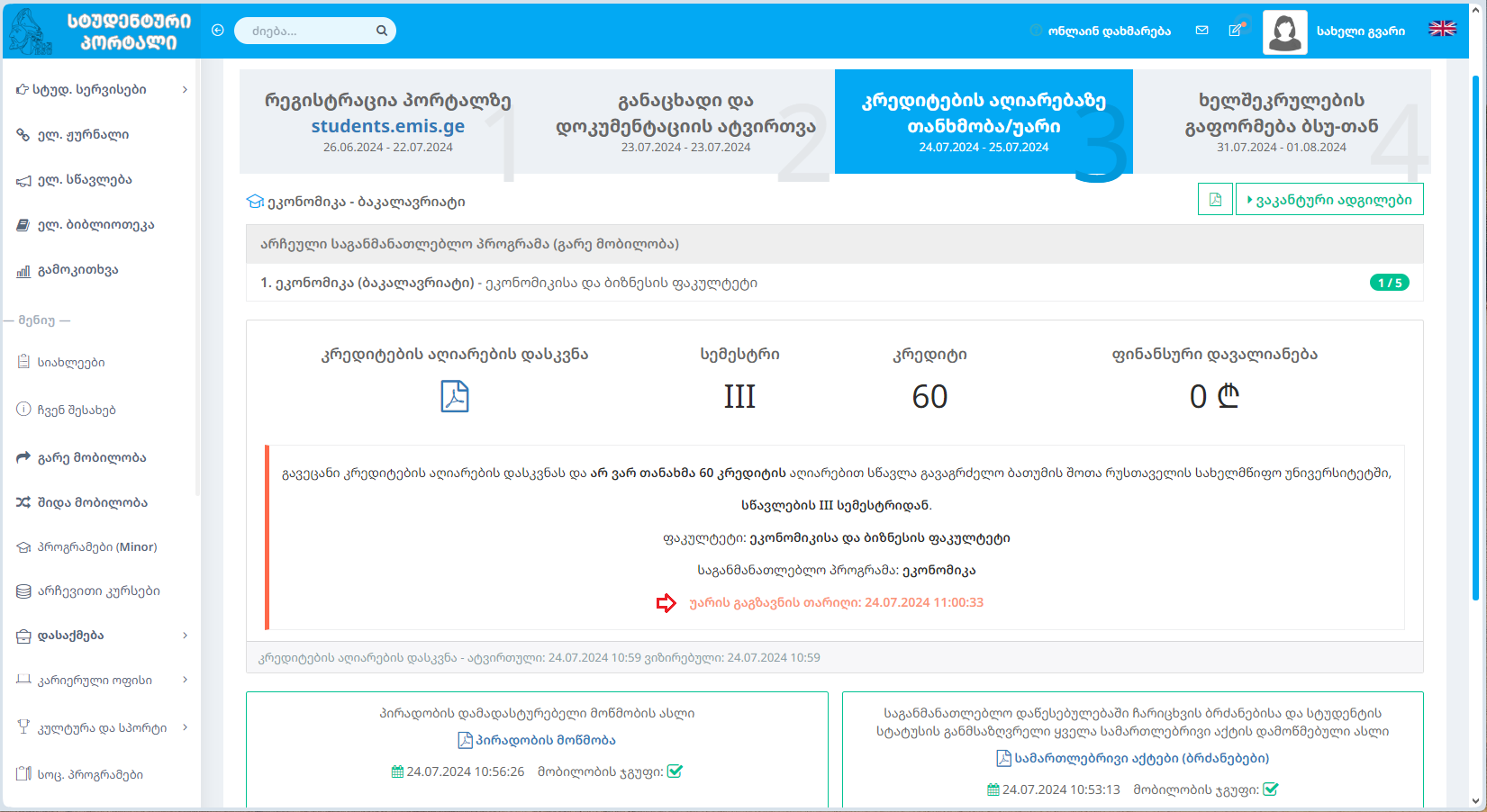This screenshot has width=1487, height=812.
Task: Click the user name in header
Action: point(1360,31)
